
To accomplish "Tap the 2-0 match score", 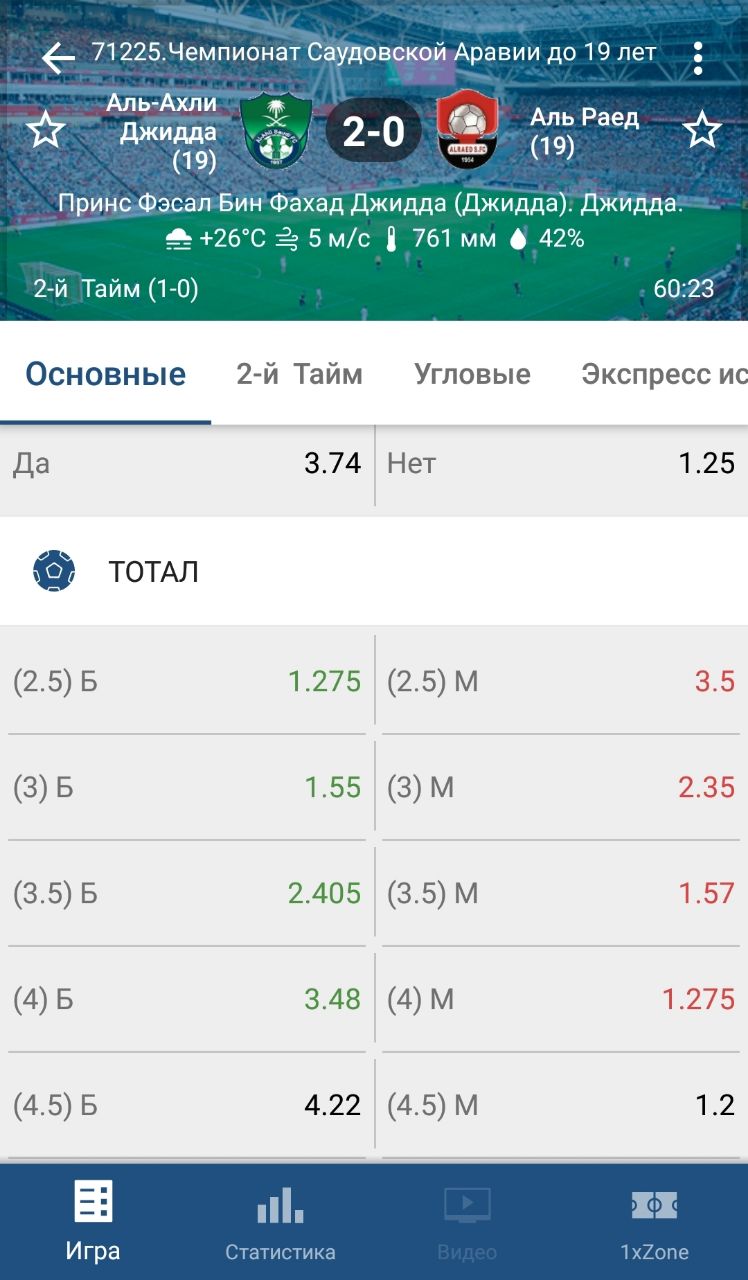I will tap(373, 131).
